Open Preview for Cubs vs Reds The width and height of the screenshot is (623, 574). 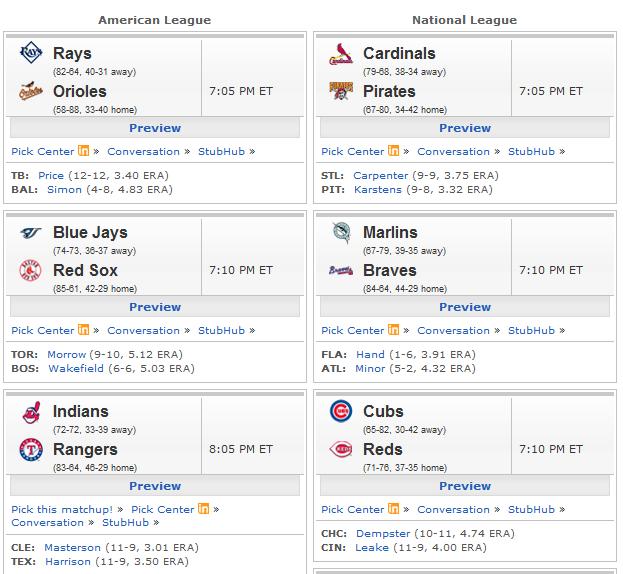pyautogui.click(x=465, y=486)
